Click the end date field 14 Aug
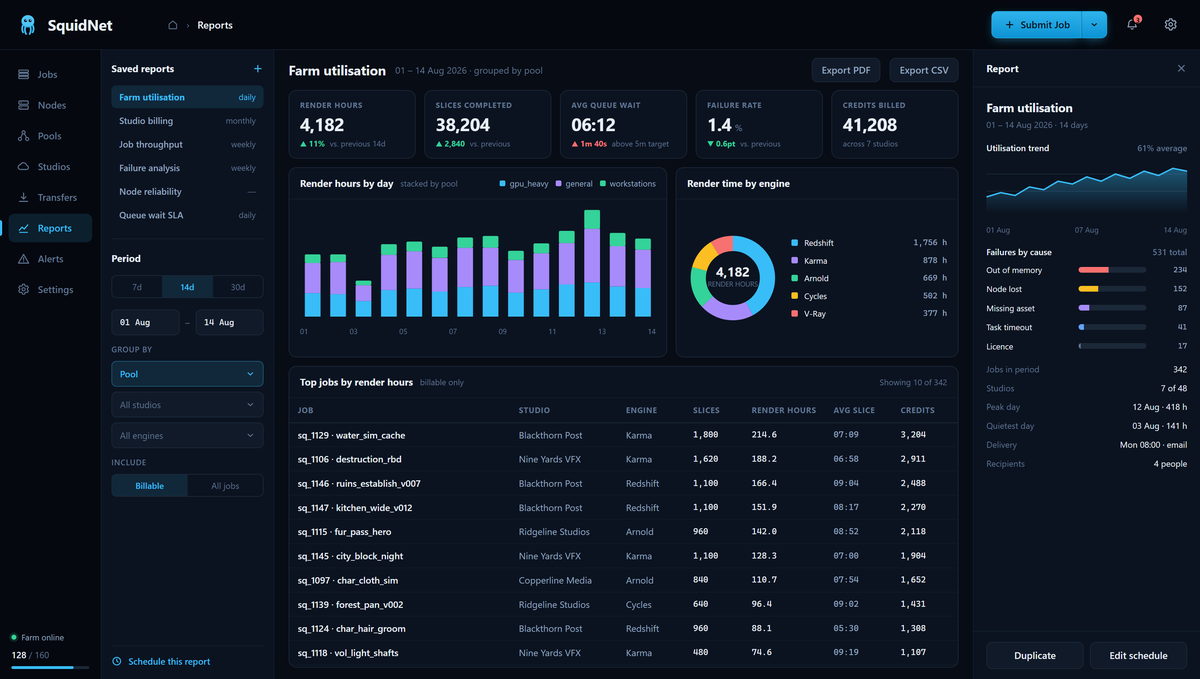1200x679 pixels. [229, 322]
